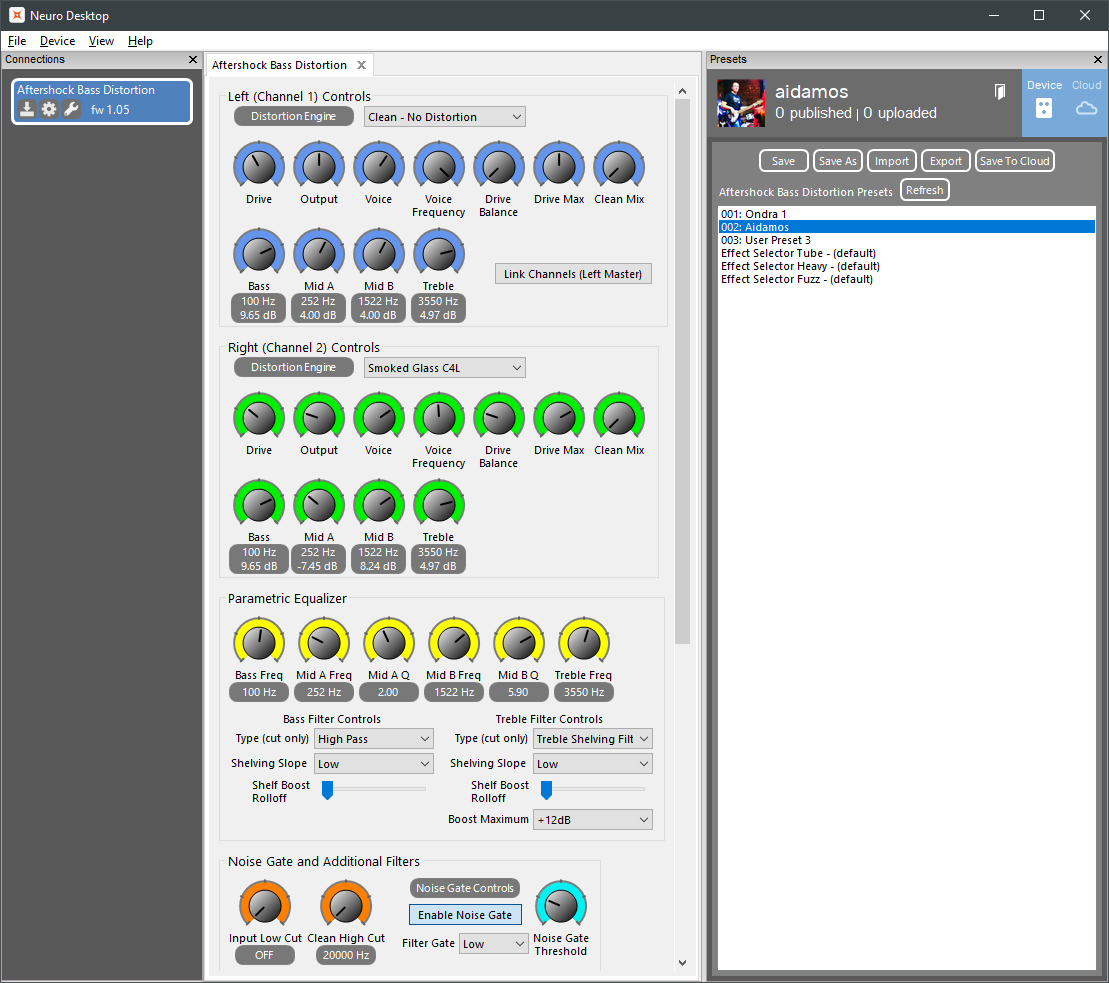Open the File menu
The width and height of the screenshot is (1109, 983).
click(17, 41)
